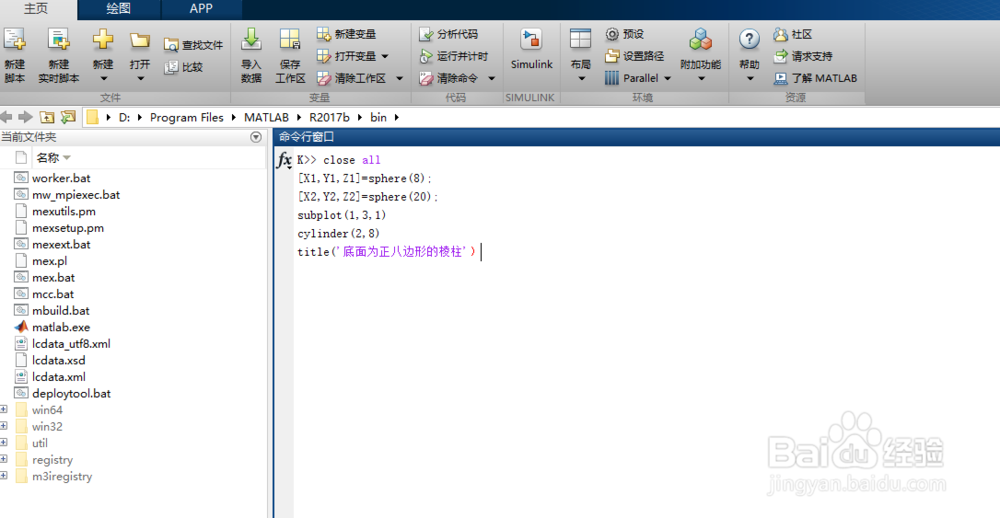Click New Variable (新建变量)

pyautogui.click(x=347, y=34)
